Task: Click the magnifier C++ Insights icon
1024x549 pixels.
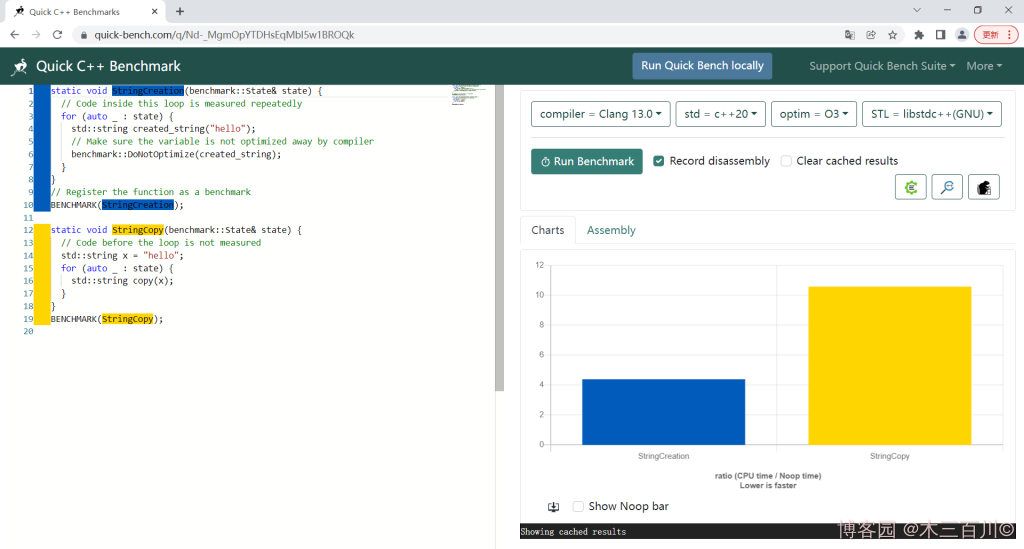Action: pyautogui.click(x=947, y=187)
